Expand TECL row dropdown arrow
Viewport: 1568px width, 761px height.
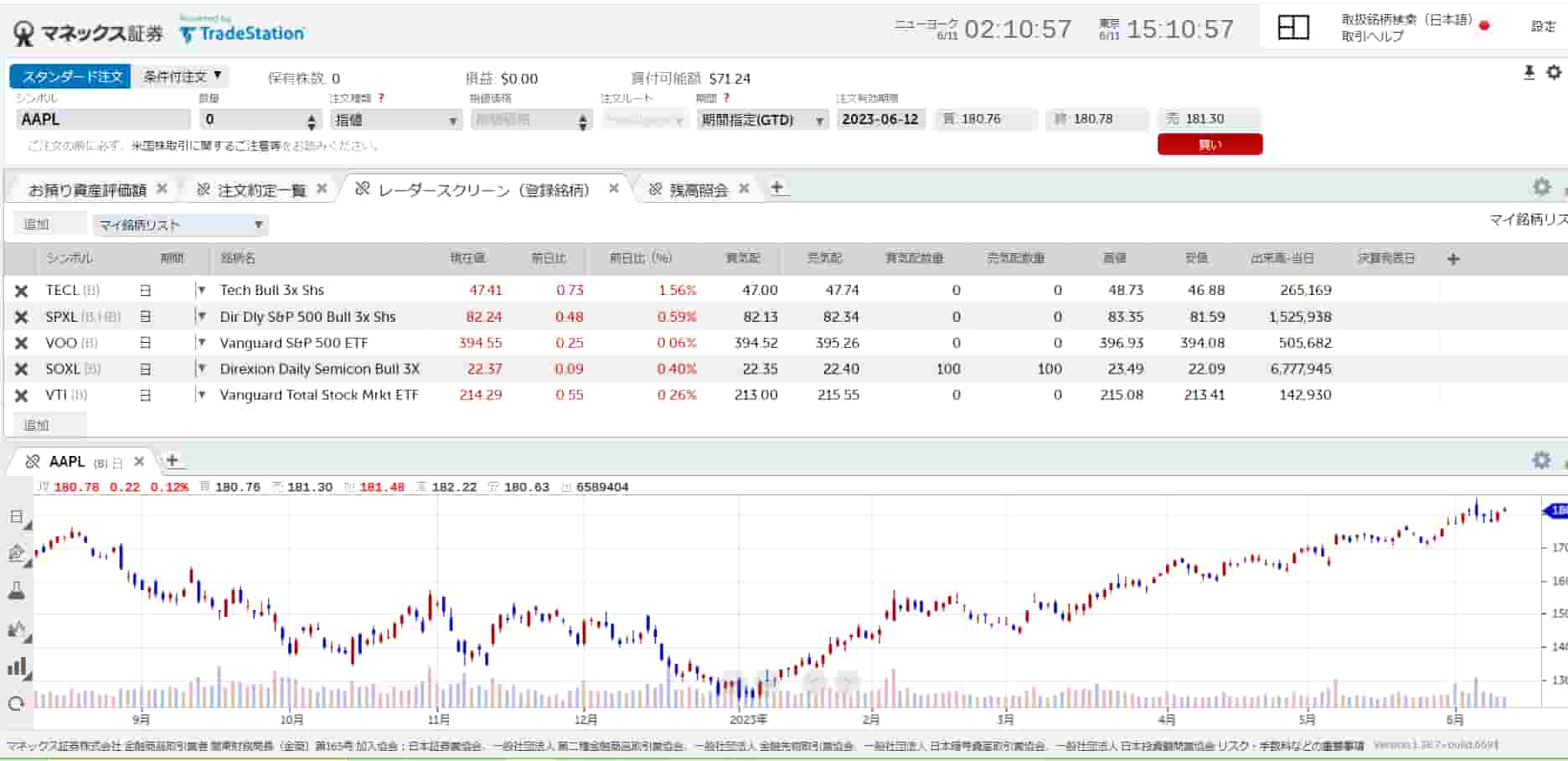[201, 290]
